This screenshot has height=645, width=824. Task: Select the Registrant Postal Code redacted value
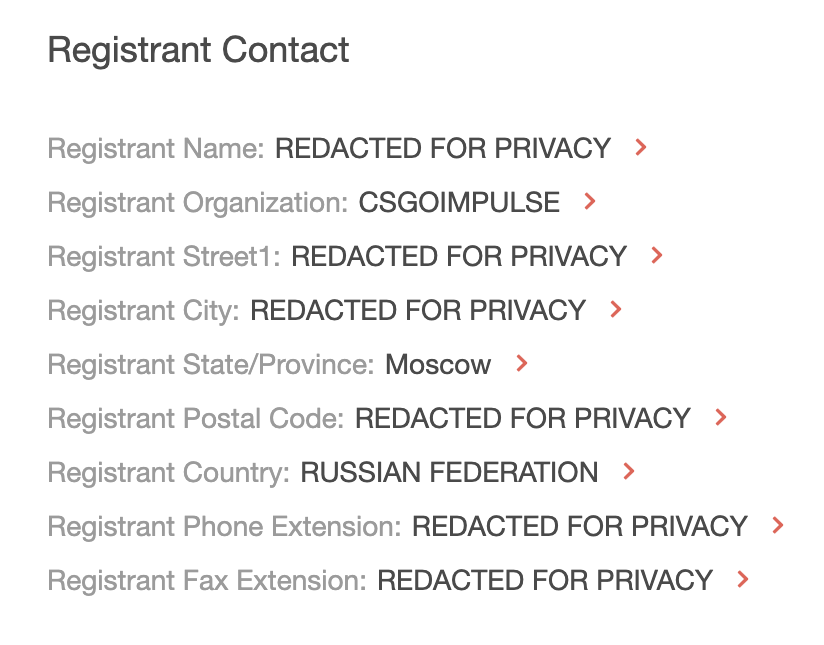click(x=523, y=419)
